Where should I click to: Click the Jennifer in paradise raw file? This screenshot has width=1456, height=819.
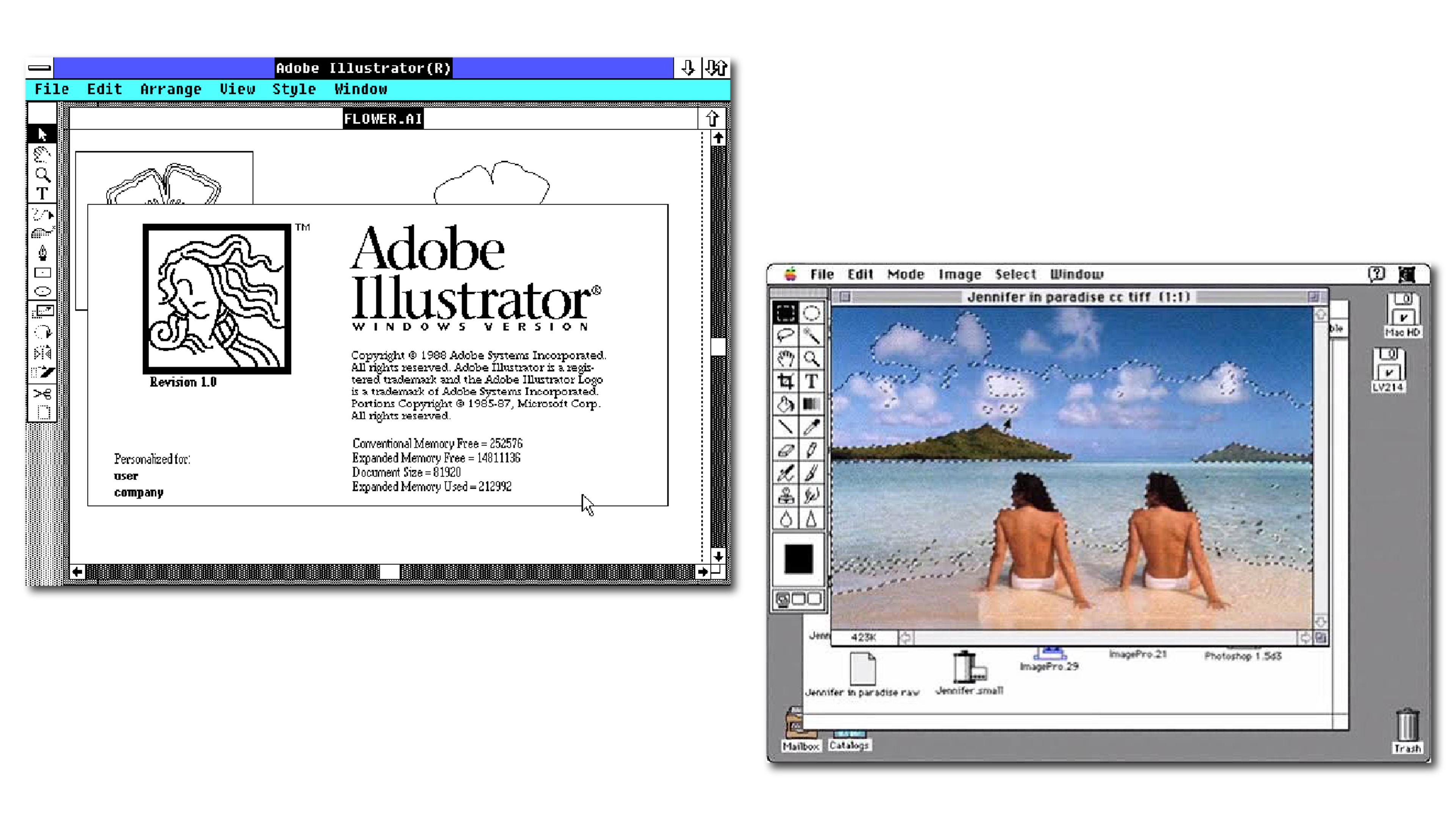(x=863, y=675)
